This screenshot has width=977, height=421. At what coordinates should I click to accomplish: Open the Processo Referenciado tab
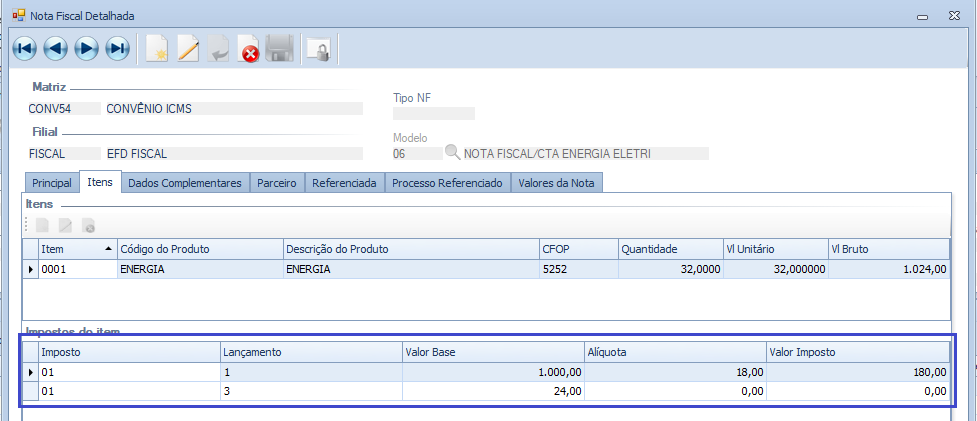point(447,183)
